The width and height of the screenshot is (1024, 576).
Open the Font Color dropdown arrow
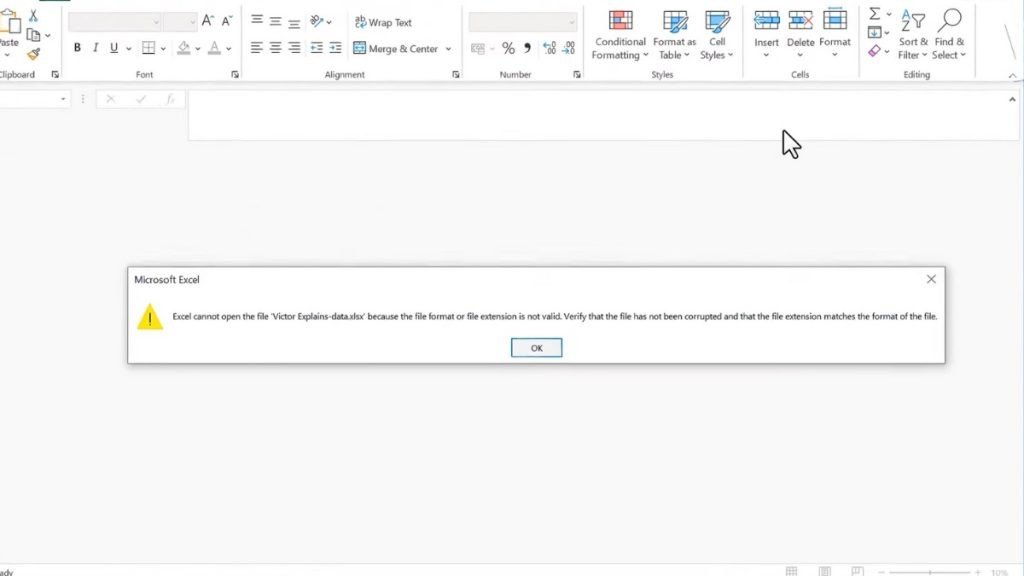pos(228,47)
